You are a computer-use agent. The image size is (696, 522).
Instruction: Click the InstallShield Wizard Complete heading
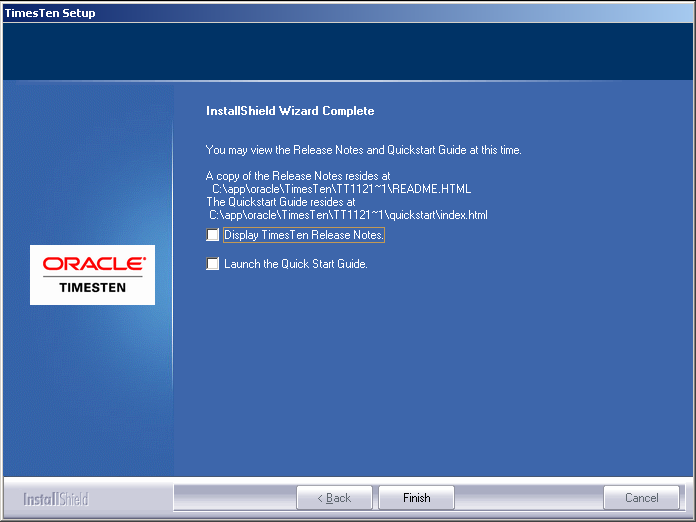(290, 111)
